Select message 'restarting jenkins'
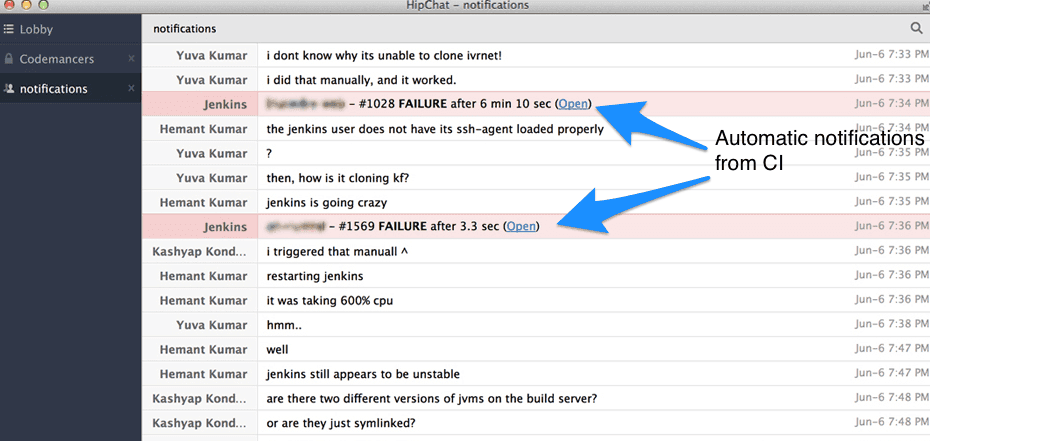 [x=315, y=276]
